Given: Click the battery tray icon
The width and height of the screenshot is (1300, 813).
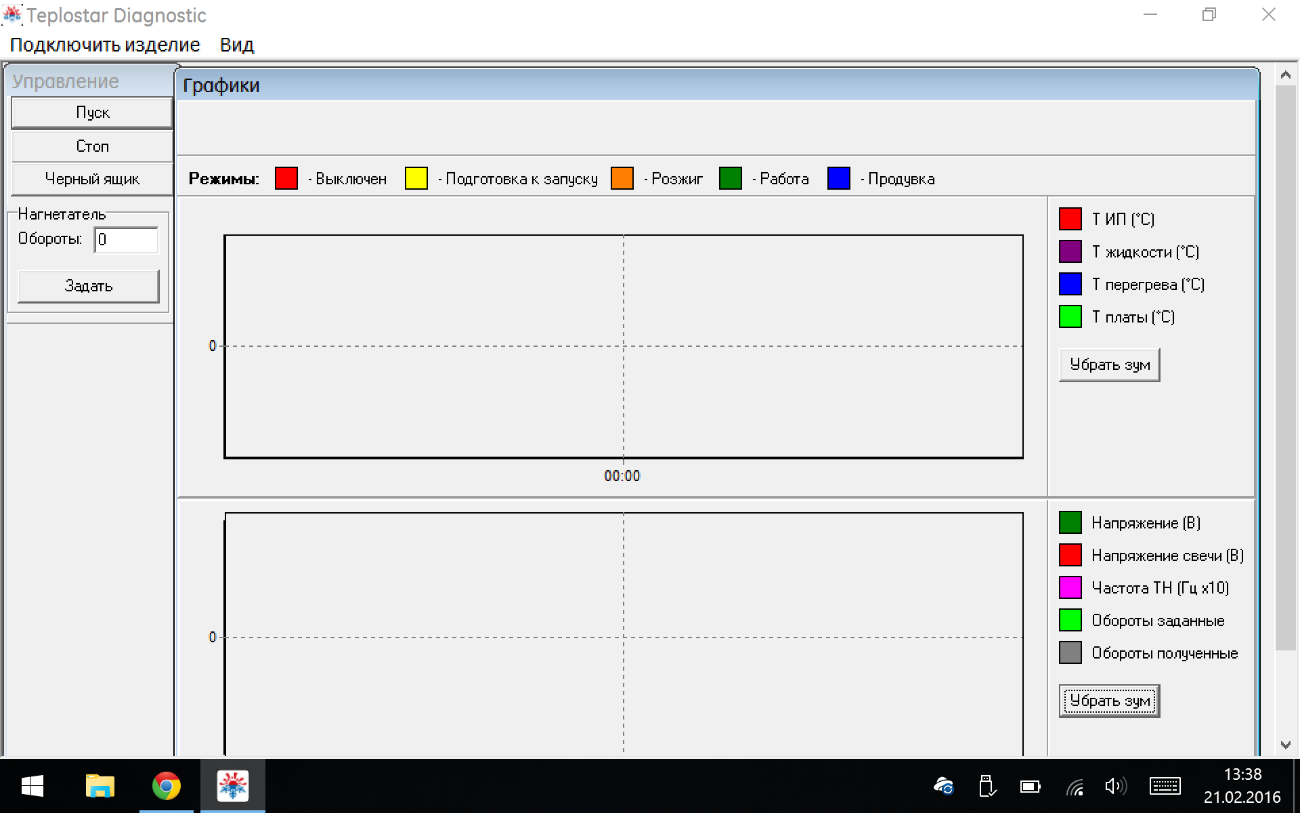Looking at the screenshot, I should pos(1030,787).
